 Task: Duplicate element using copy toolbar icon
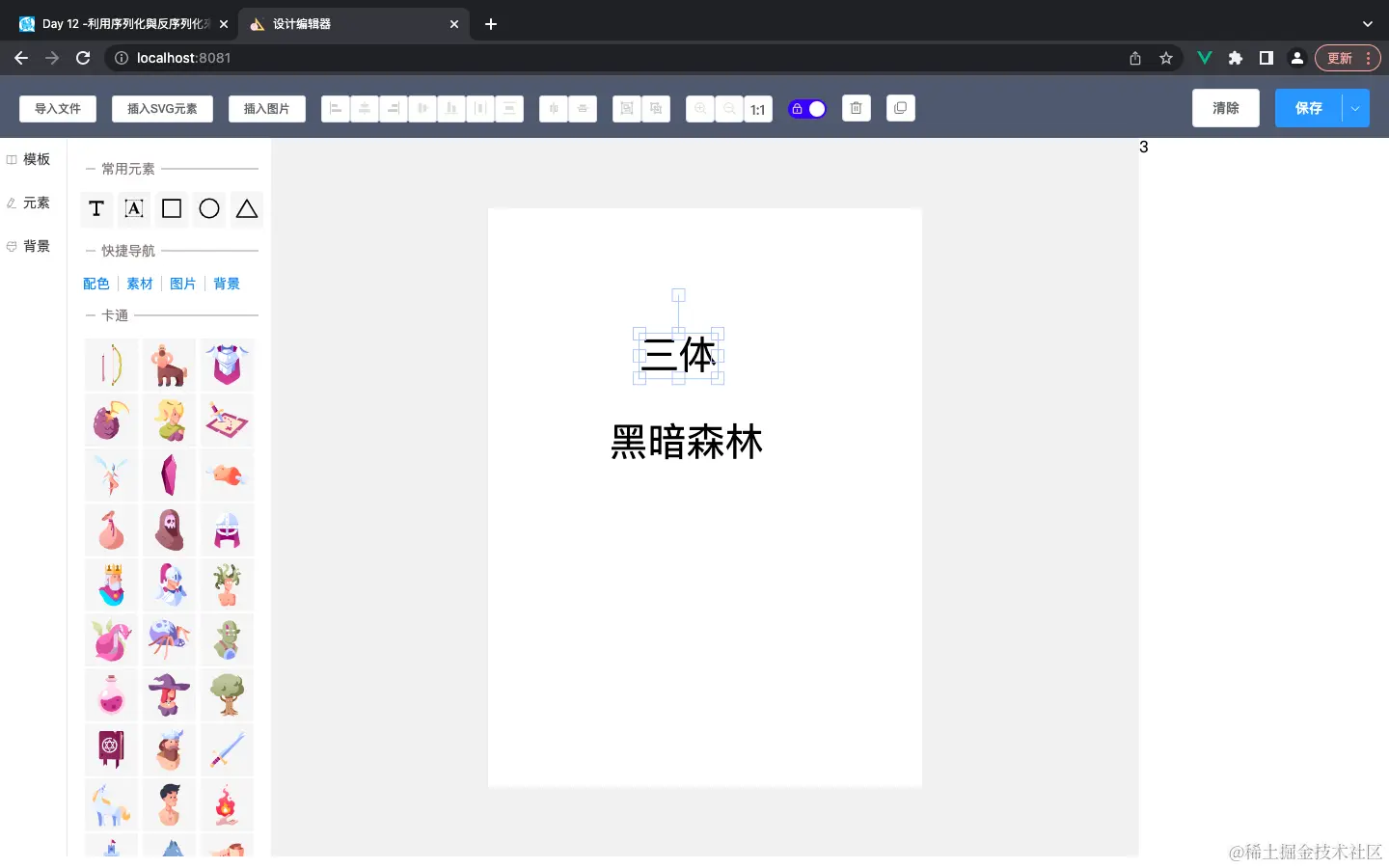[900, 108]
